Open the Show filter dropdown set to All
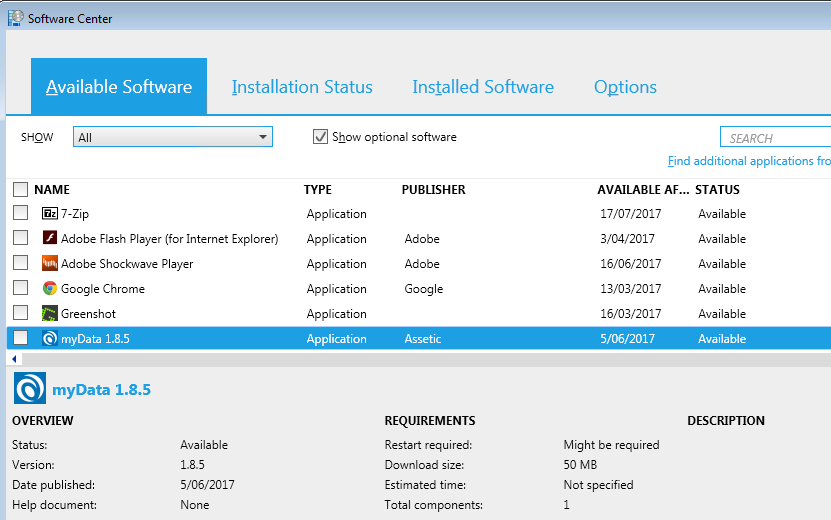The width and height of the screenshot is (831, 520). (x=173, y=137)
